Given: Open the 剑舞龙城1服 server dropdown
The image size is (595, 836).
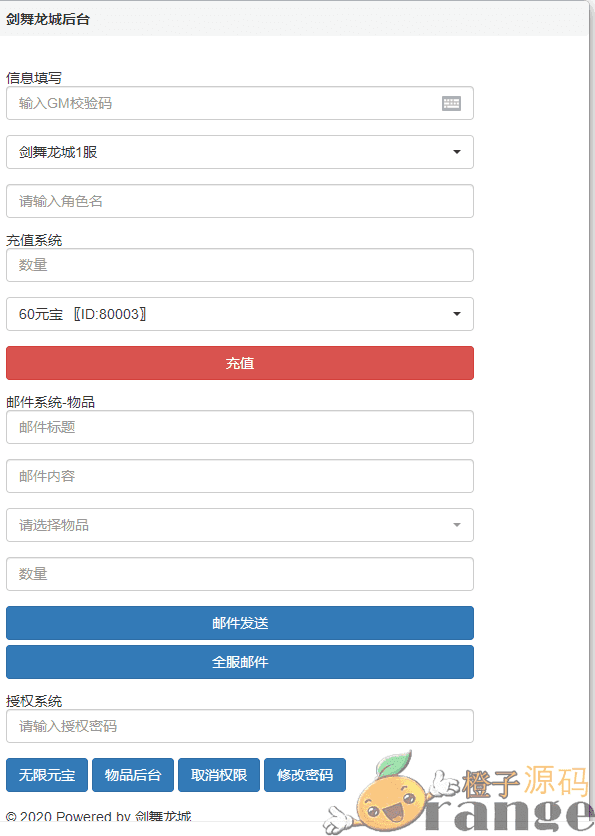Looking at the screenshot, I should [240, 152].
